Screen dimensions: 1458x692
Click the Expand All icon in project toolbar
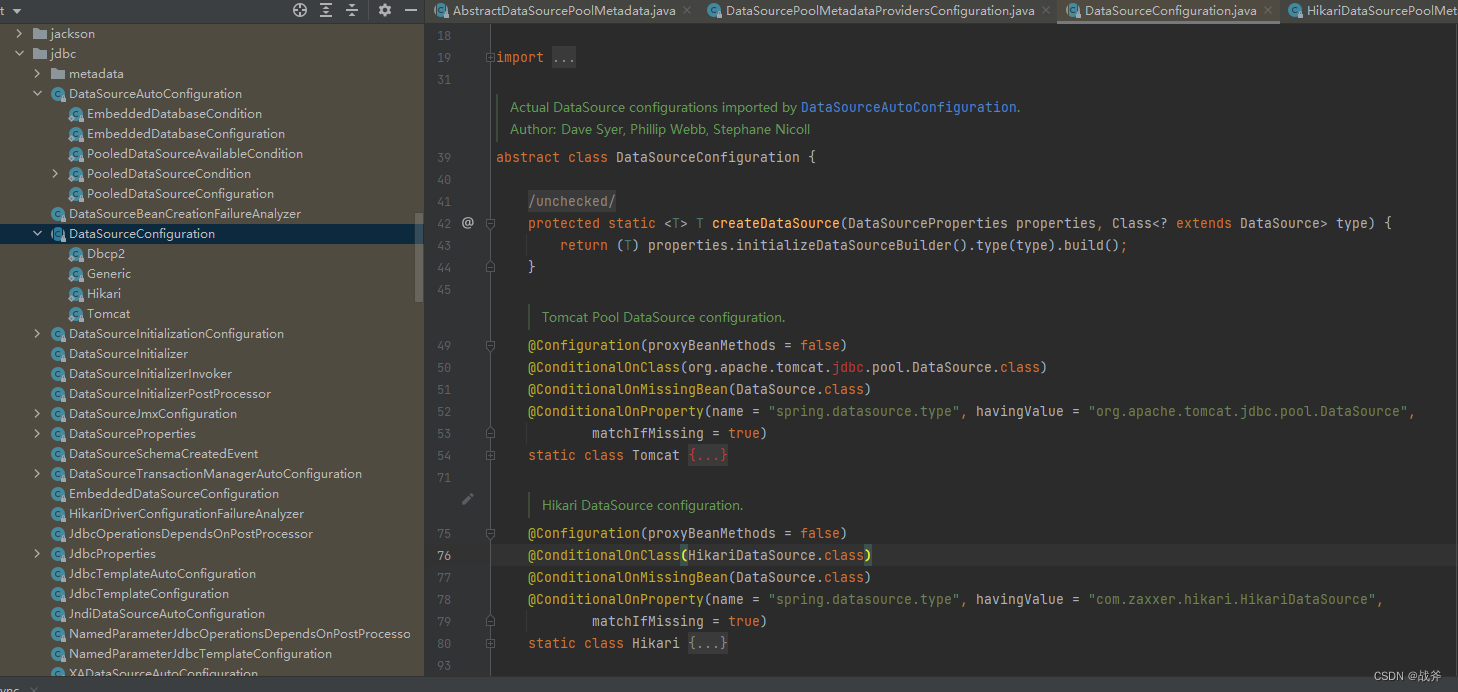(326, 10)
